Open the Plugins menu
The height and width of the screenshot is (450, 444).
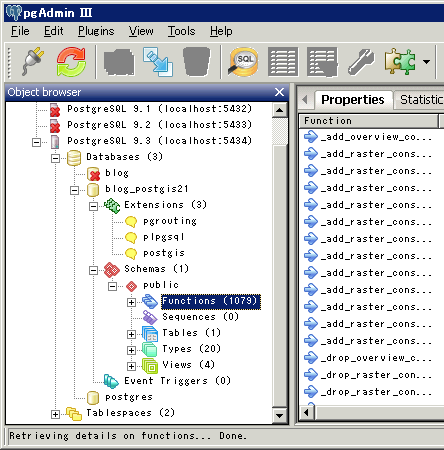(96, 31)
